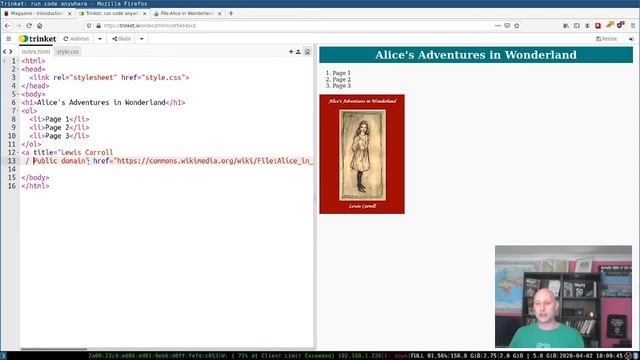Click the browser forward arrow

[x=18, y=25]
